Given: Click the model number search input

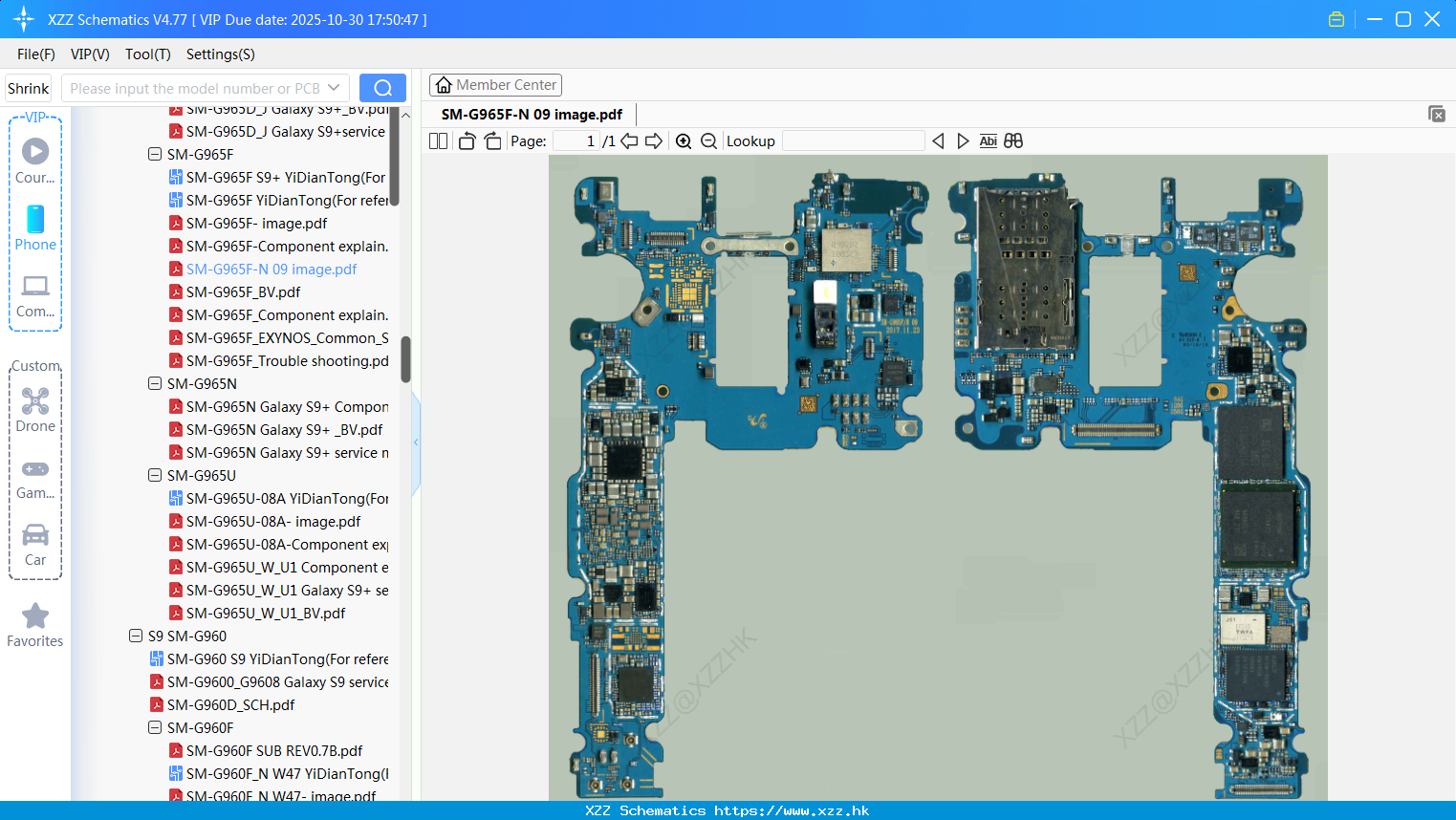Looking at the screenshot, I should pyautogui.click(x=194, y=88).
